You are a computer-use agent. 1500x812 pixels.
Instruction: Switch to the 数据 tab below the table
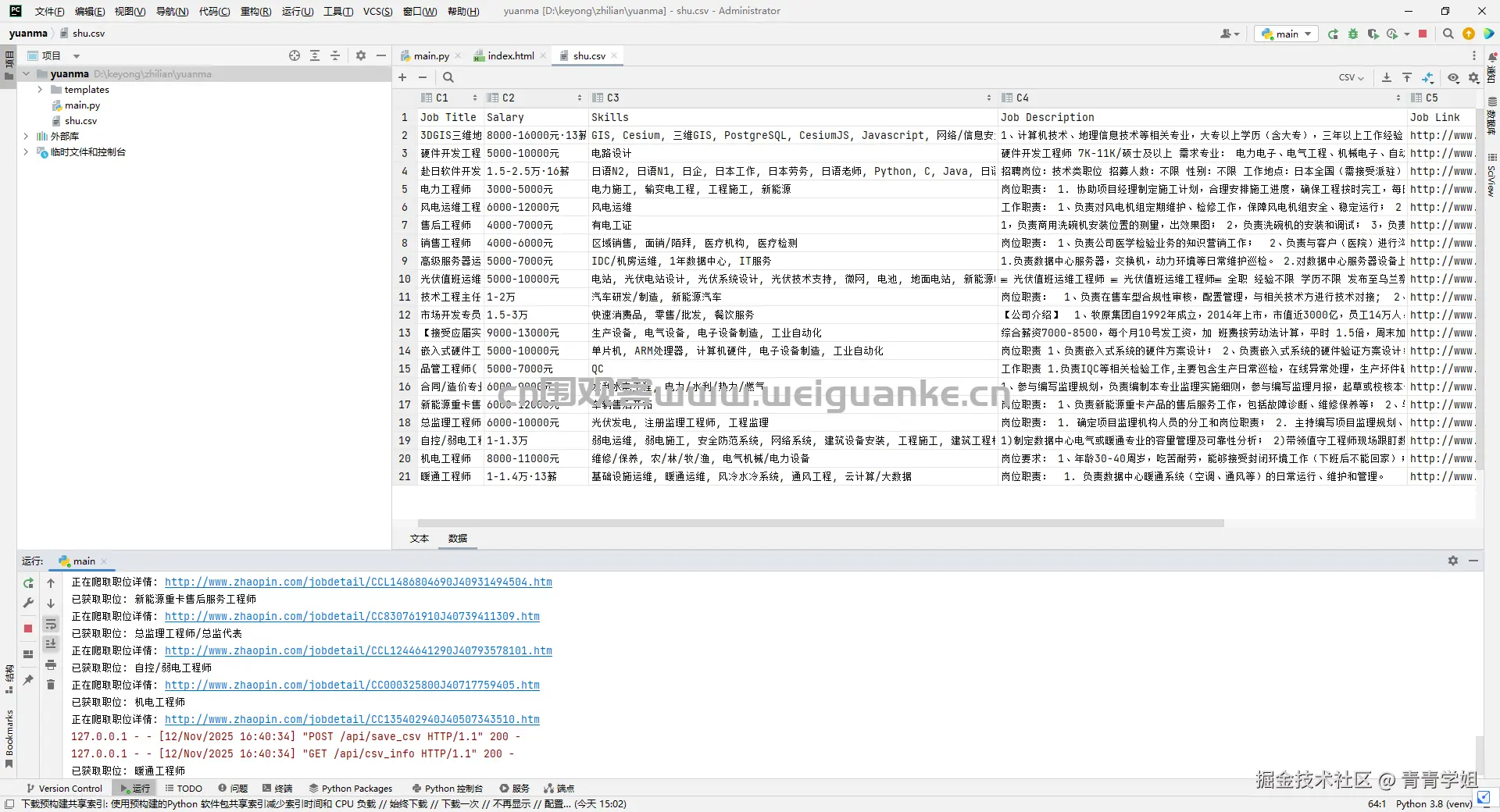458,538
